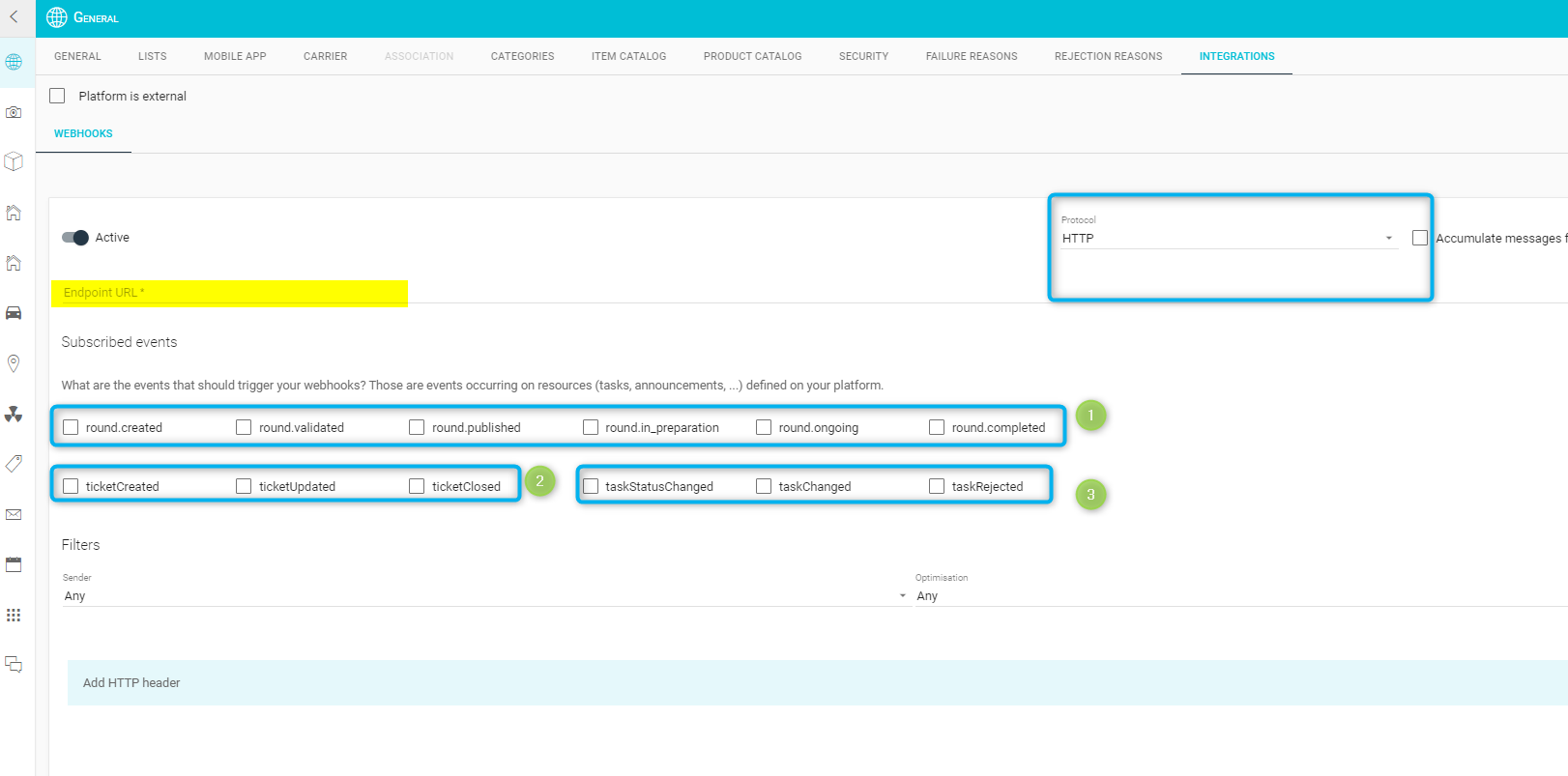Check the Platform is external box

point(58,96)
